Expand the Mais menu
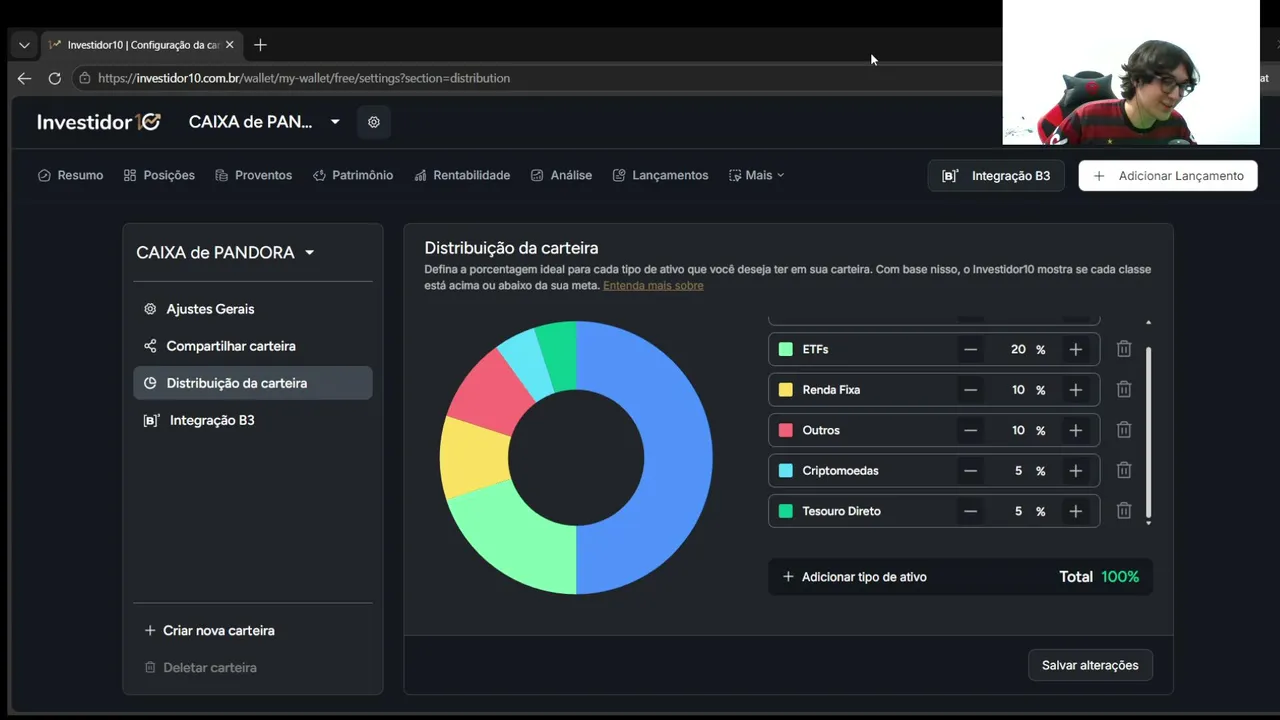The width and height of the screenshot is (1280, 720). [x=757, y=175]
